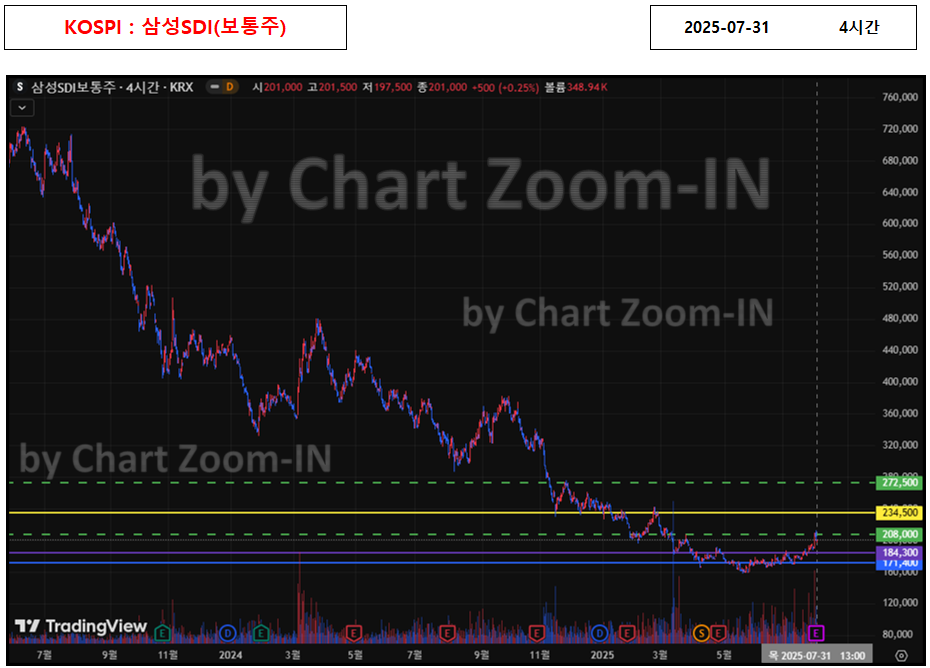Click the volume value 볼륨348.94K
930x668 pixels.
click(576, 87)
